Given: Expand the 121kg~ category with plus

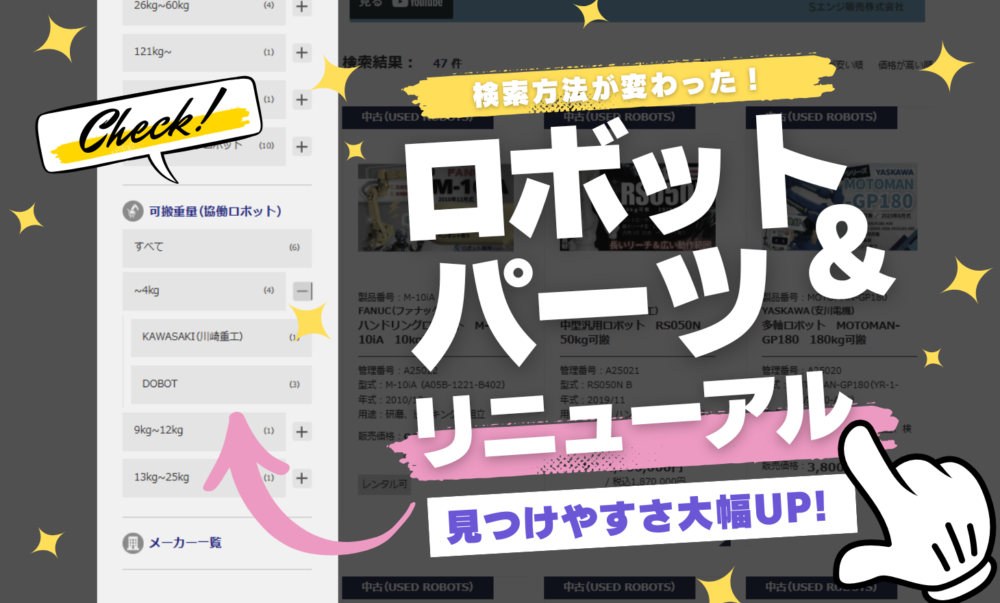Looking at the screenshot, I should coord(302,52).
